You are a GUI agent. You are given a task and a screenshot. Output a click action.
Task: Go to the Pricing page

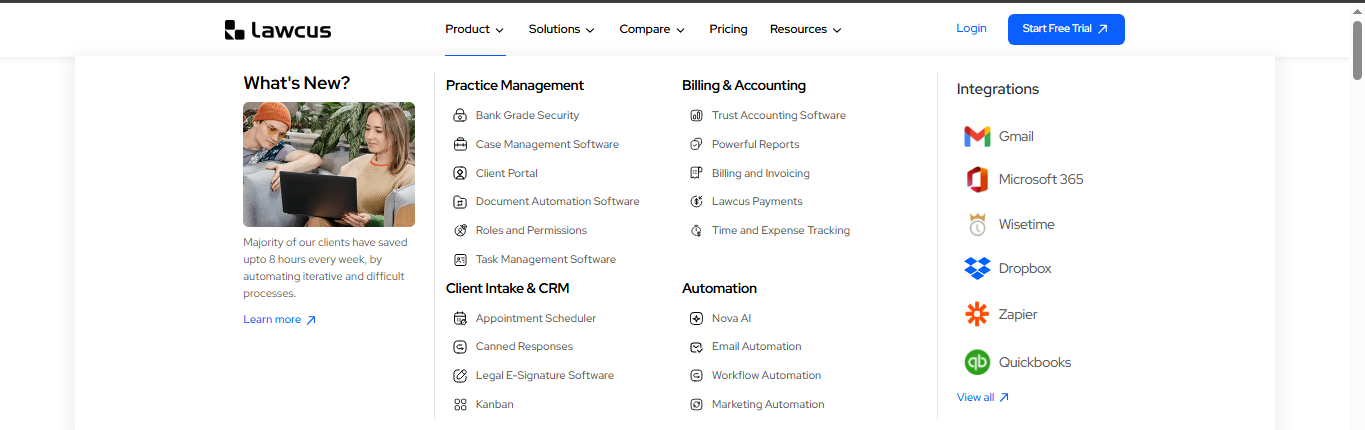[728, 30]
